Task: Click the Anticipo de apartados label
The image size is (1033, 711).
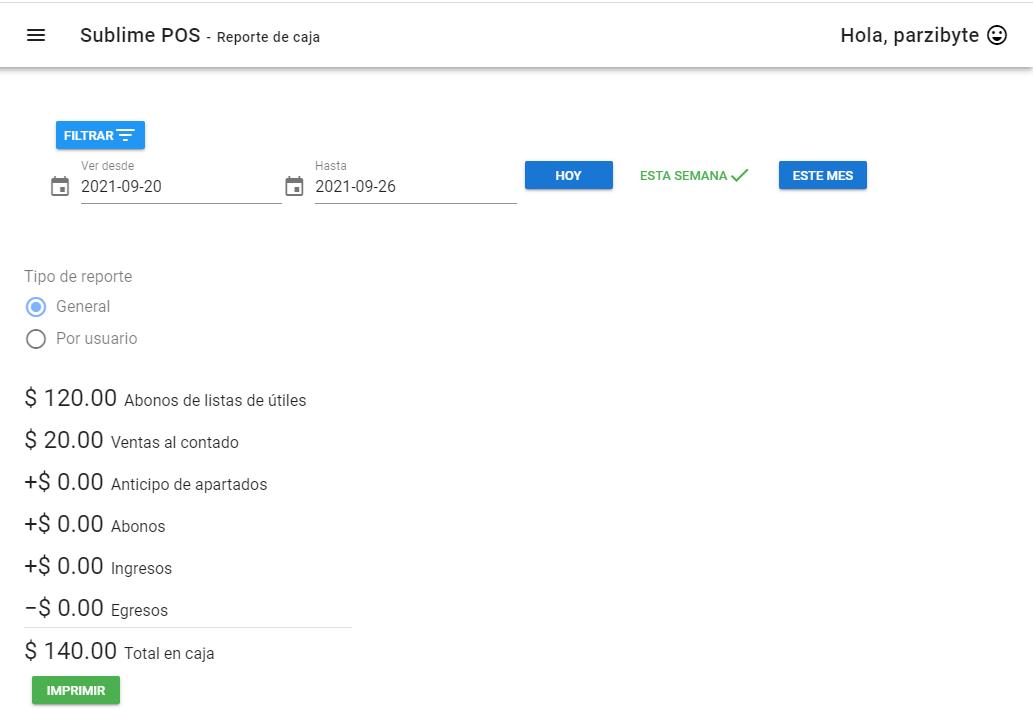Action: (x=189, y=484)
